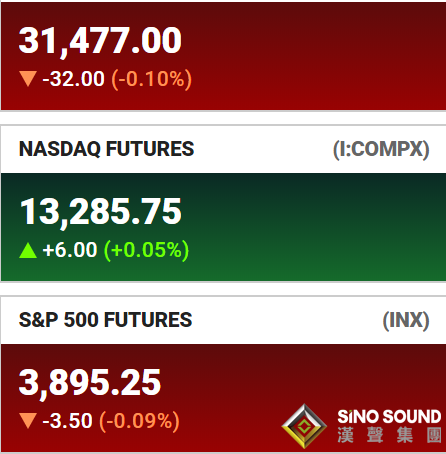Click the green up triangle for Nasdaq
The height and width of the screenshot is (454, 446).
coord(28,250)
